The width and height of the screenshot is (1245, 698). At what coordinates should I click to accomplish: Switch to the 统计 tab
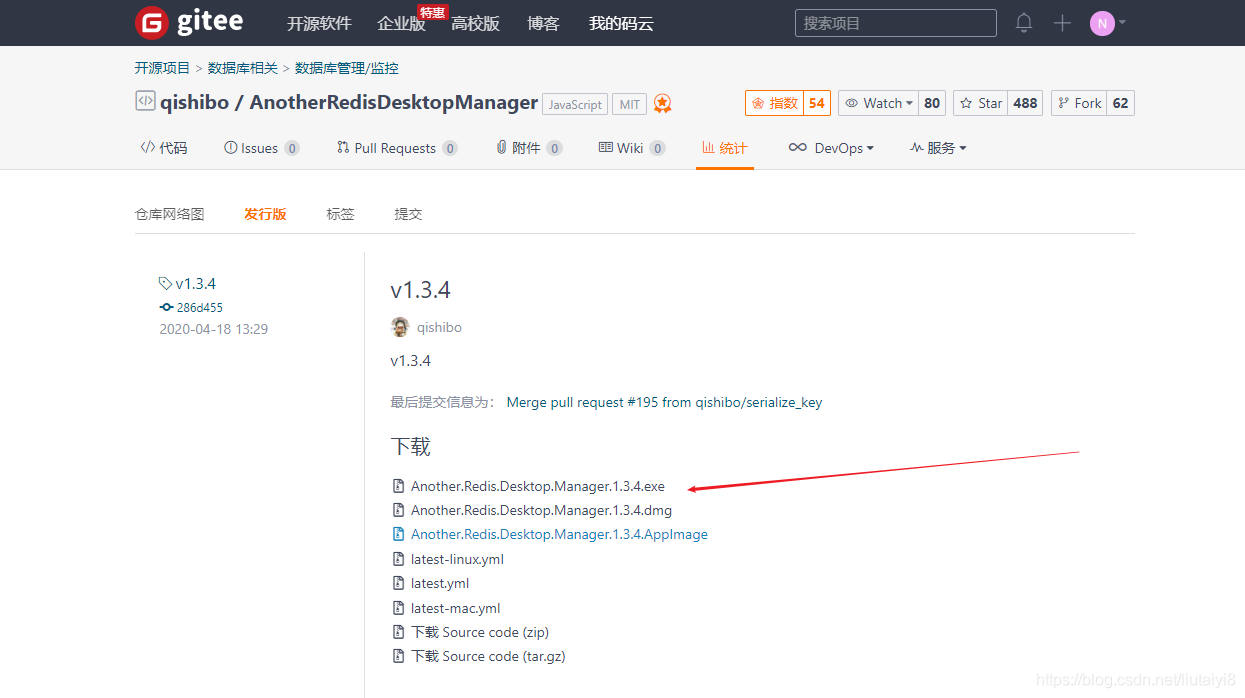[725, 148]
